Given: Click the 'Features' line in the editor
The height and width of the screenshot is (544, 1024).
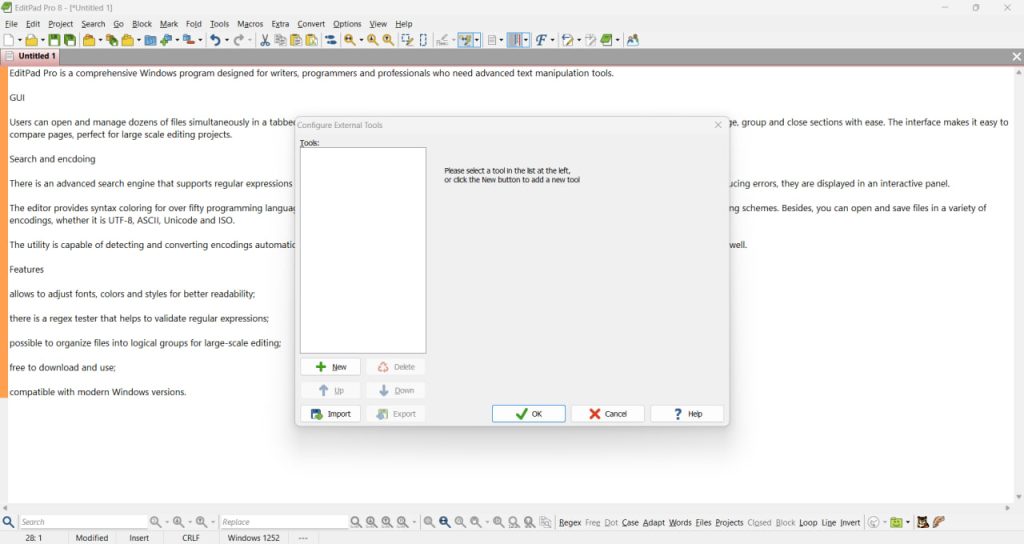Looking at the screenshot, I should [x=27, y=270].
